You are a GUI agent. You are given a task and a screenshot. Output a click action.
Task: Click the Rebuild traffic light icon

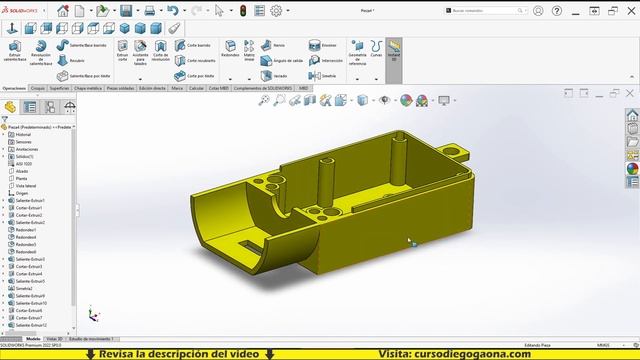pos(243,11)
